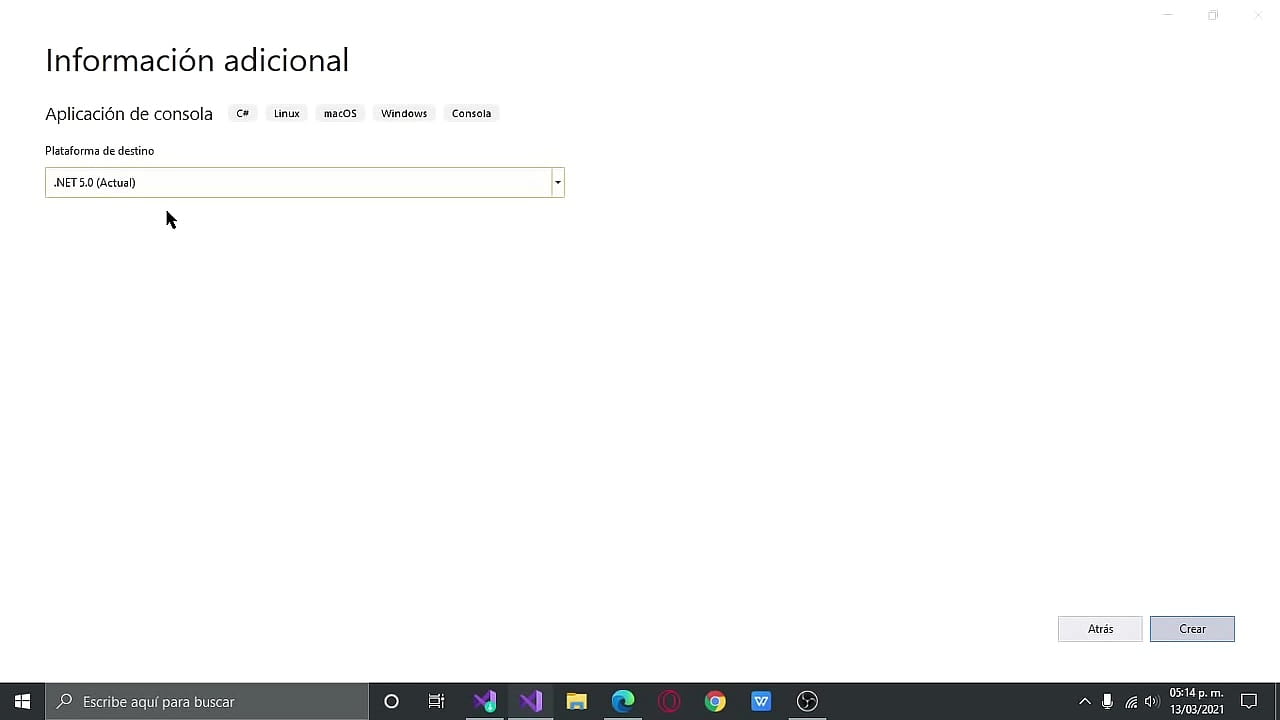Launch Opera browser from the taskbar
Screen dimensions: 1280x720
pyautogui.click(x=669, y=701)
